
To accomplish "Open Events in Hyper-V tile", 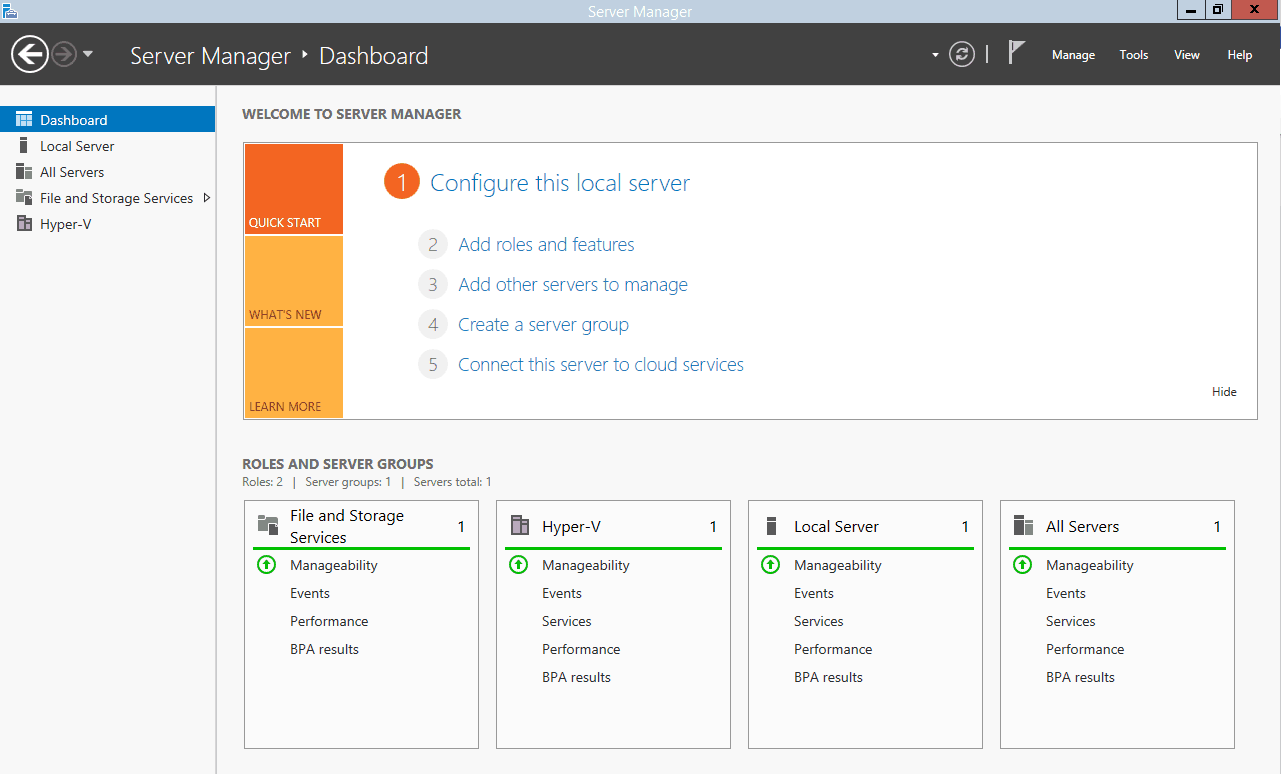I will point(562,593).
